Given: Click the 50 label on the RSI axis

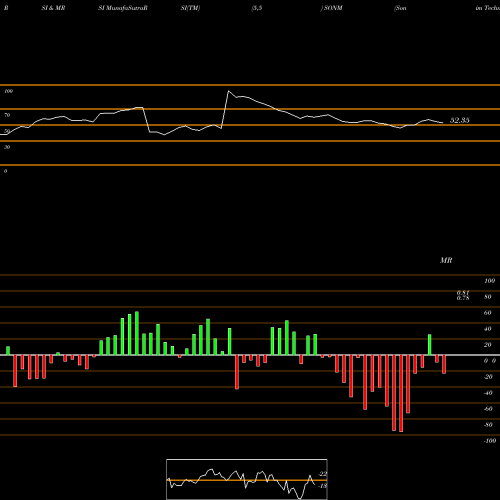Looking at the screenshot, I should (7, 131).
